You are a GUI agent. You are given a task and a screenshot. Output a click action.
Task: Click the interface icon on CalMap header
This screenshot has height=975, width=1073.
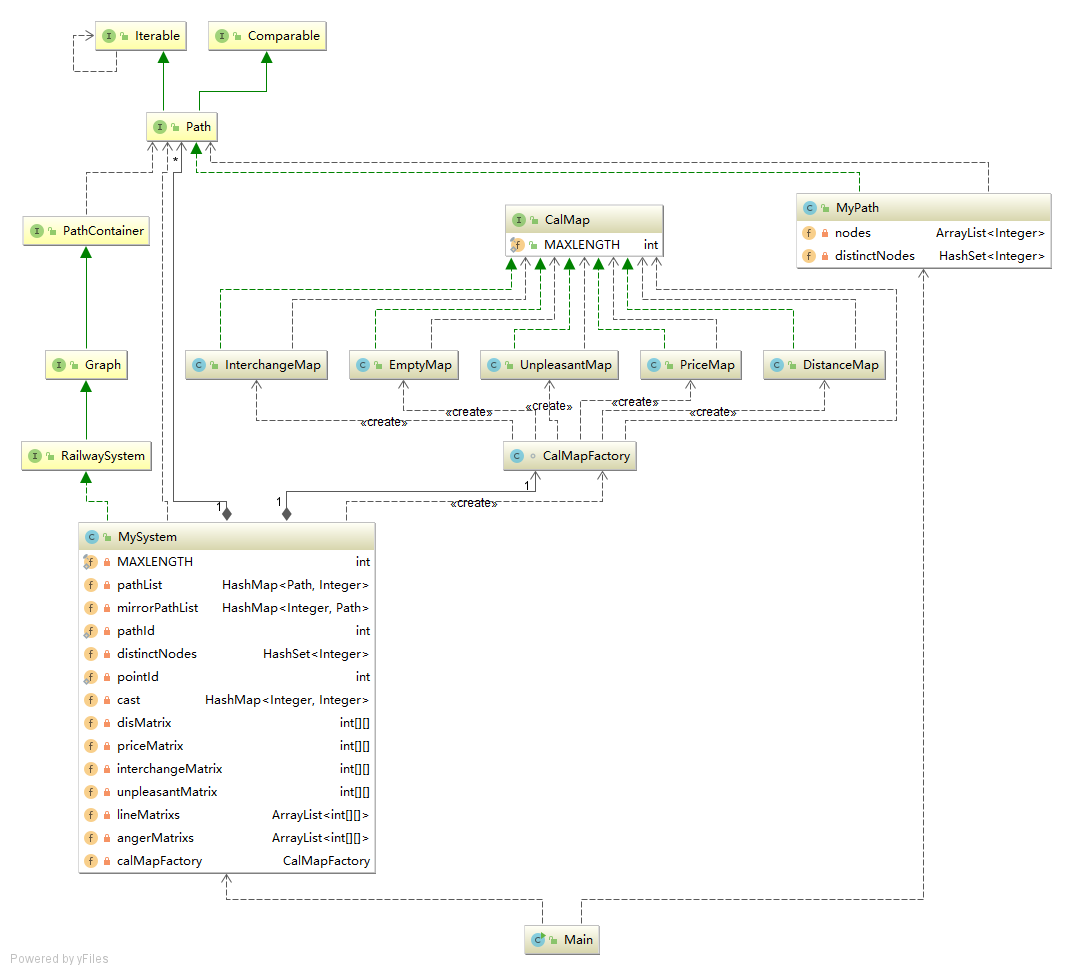tap(519, 220)
